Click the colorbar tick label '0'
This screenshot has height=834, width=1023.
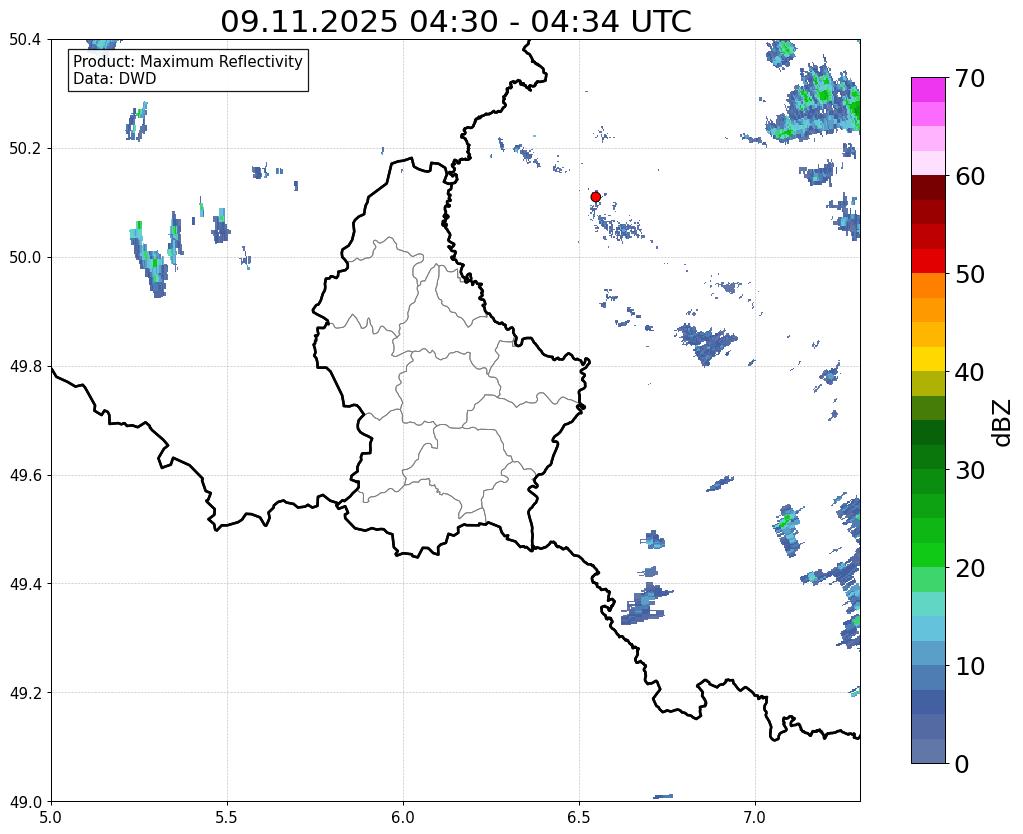(962, 764)
